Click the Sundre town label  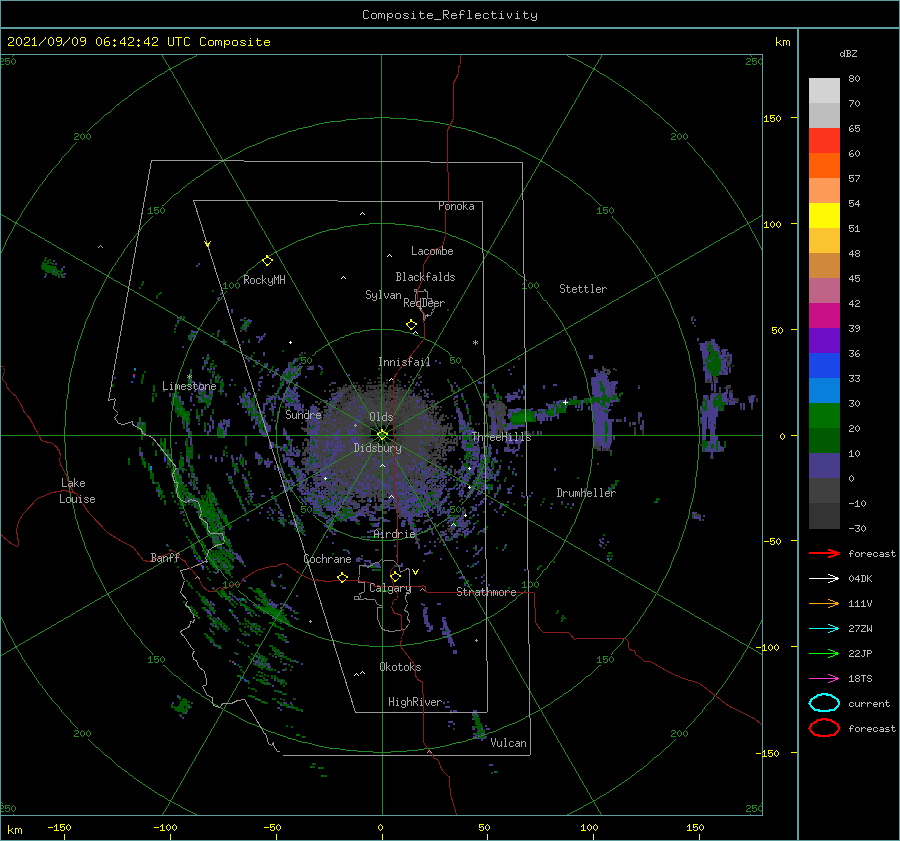coord(304,414)
